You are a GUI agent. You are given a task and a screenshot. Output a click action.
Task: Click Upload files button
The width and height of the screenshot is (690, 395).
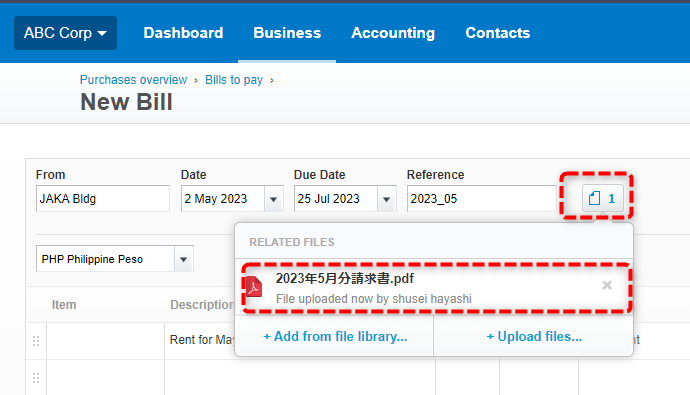coord(534,336)
